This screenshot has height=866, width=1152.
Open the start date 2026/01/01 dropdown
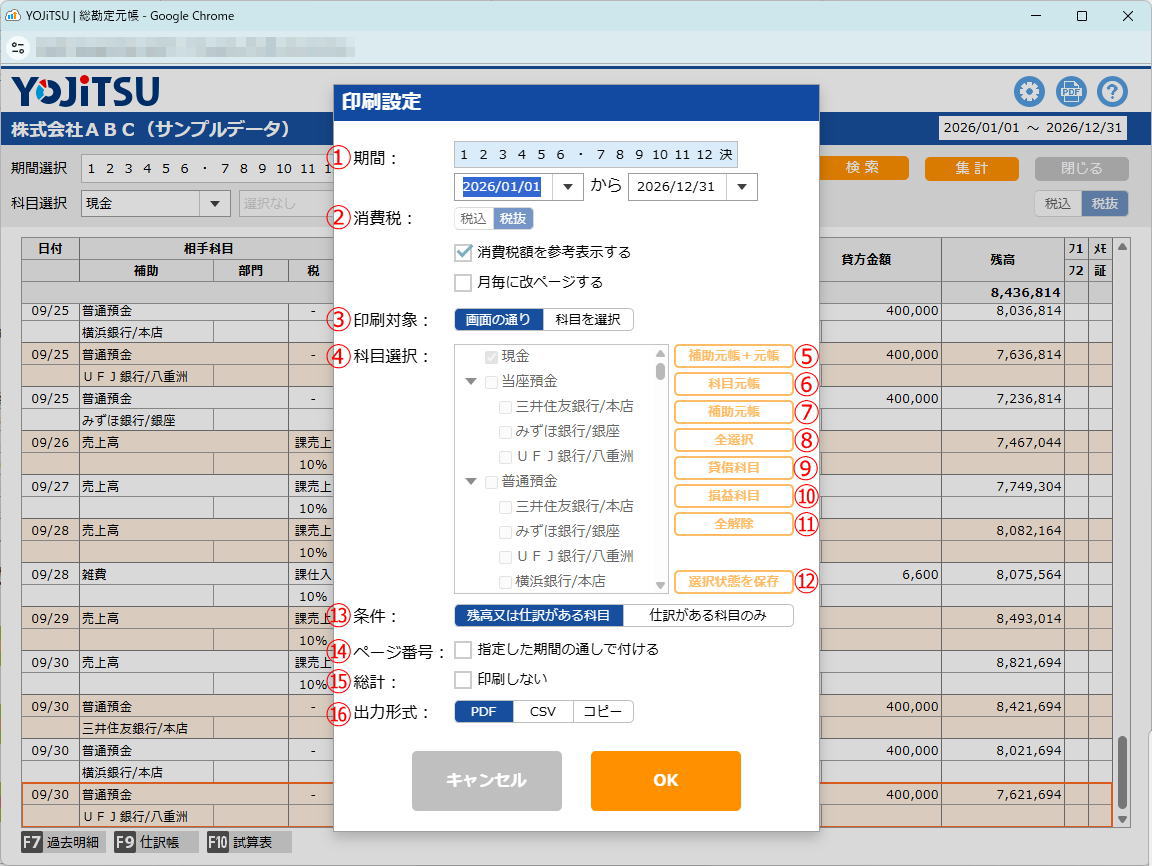click(x=568, y=187)
